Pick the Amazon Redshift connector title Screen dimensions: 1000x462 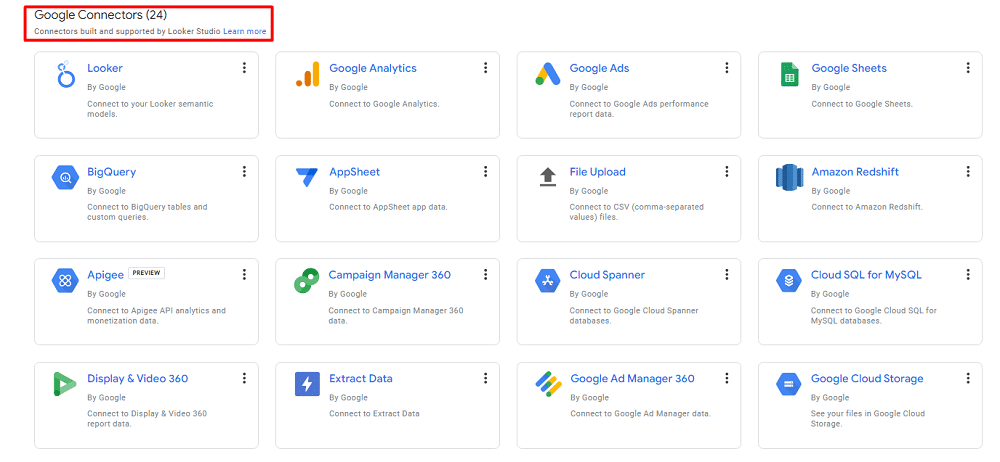(855, 172)
